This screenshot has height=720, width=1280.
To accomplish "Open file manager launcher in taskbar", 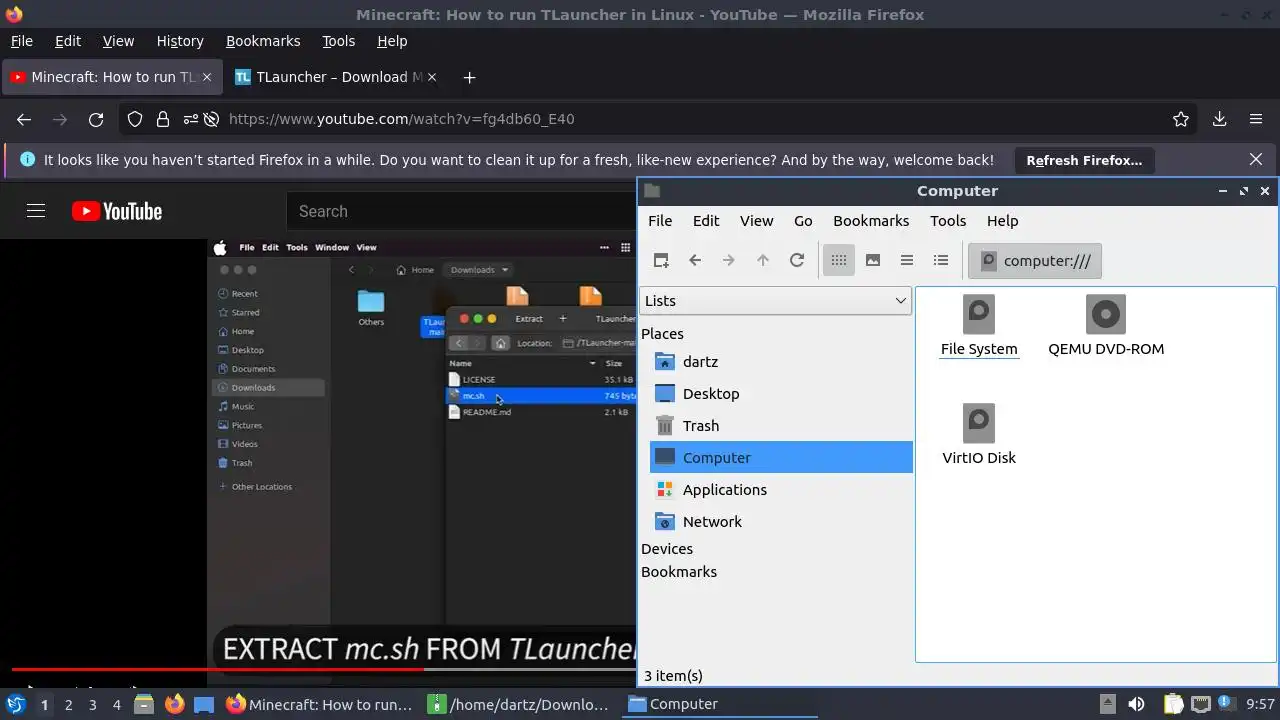I will pyautogui.click(x=144, y=704).
